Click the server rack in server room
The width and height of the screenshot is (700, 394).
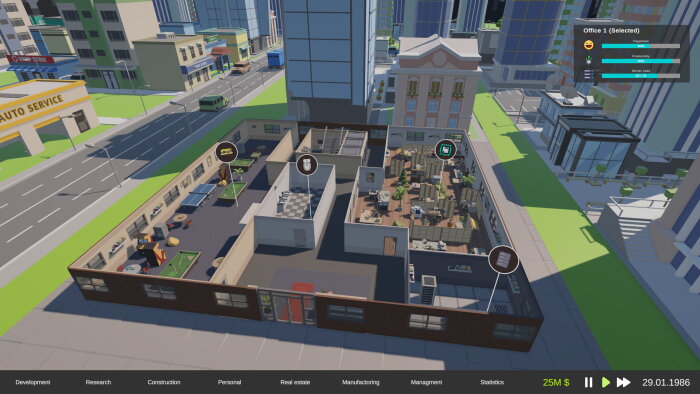click(x=428, y=289)
